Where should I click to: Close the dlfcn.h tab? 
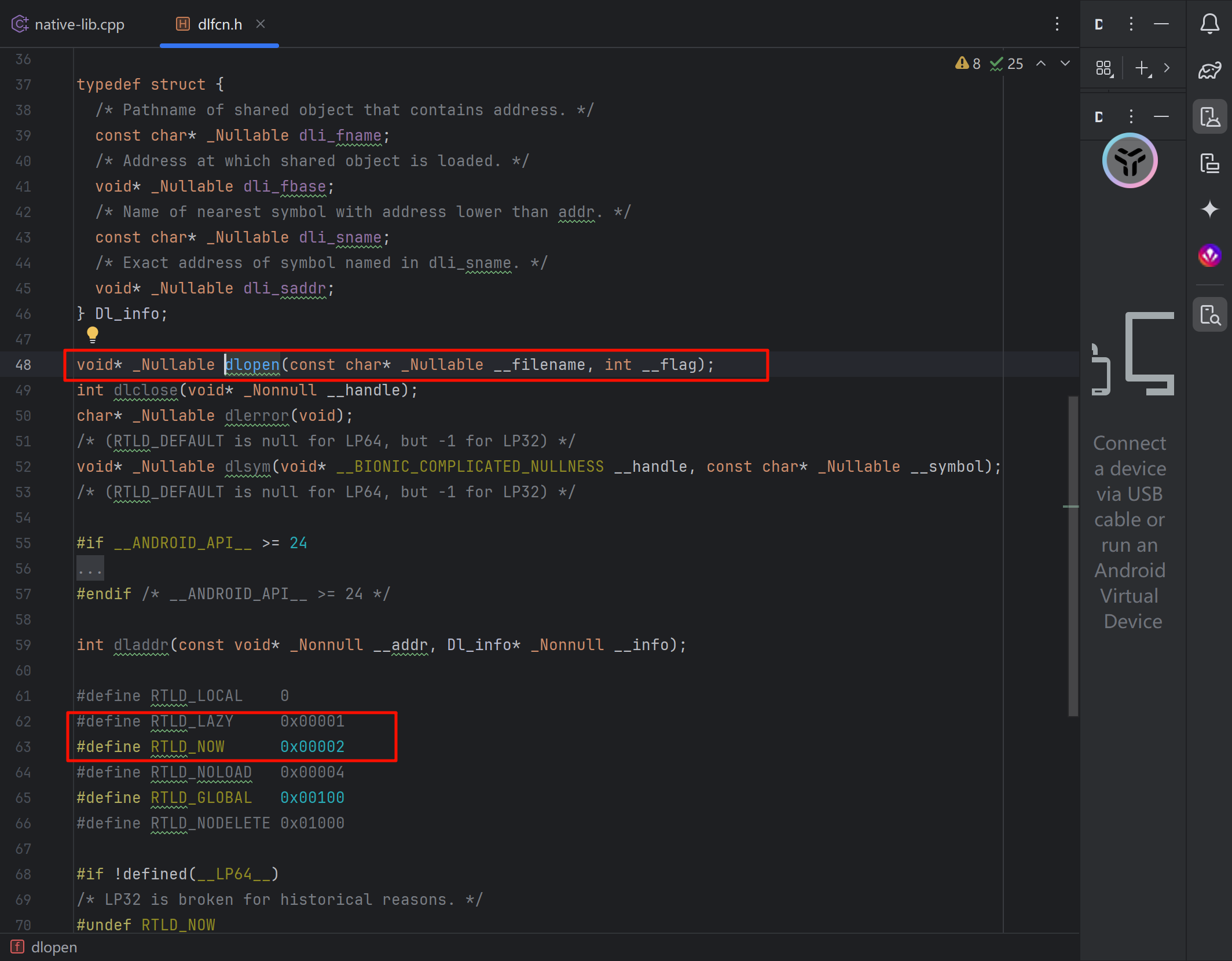point(261,24)
